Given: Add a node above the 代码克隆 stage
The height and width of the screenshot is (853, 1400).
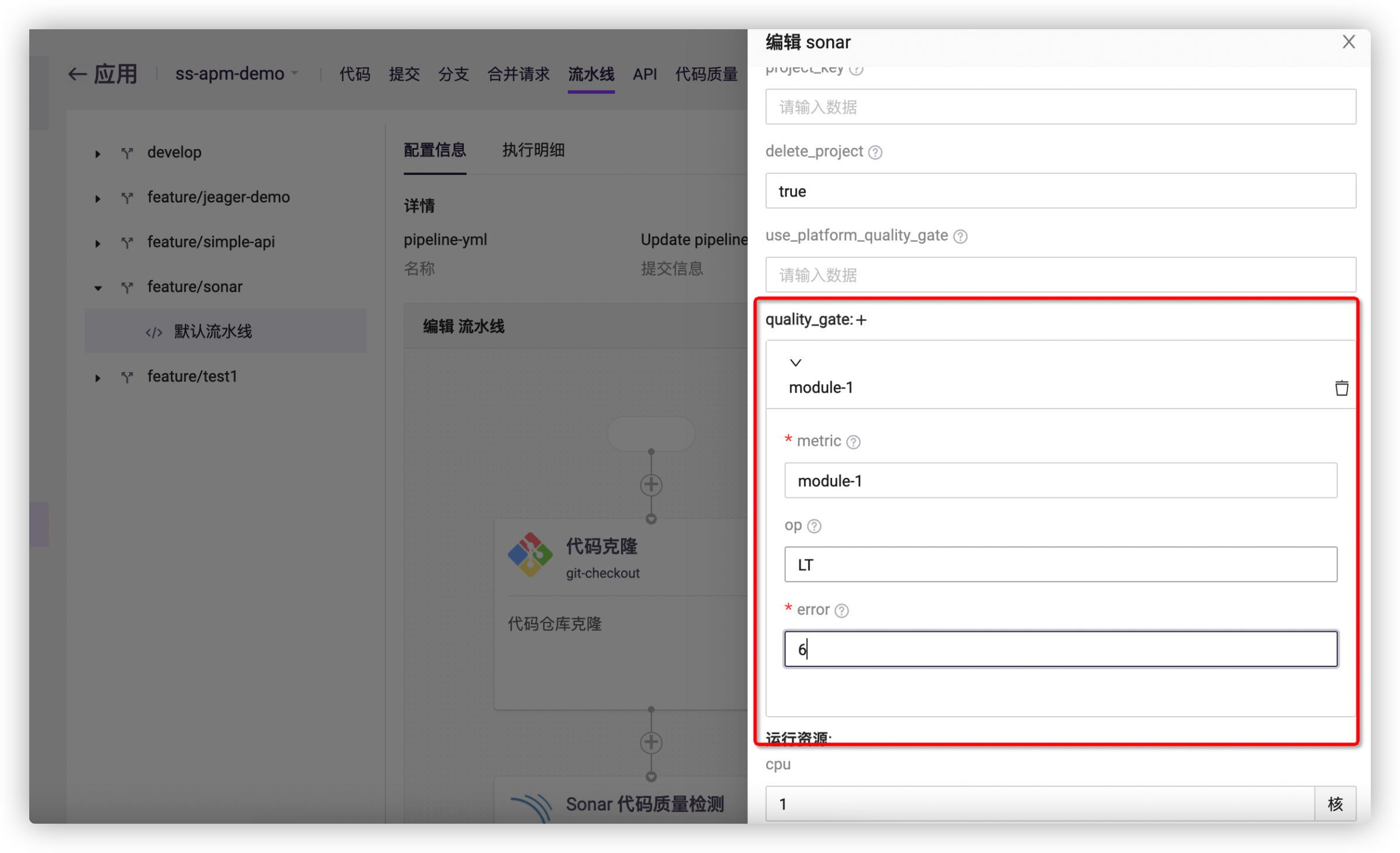Looking at the screenshot, I should (x=651, y=484).
